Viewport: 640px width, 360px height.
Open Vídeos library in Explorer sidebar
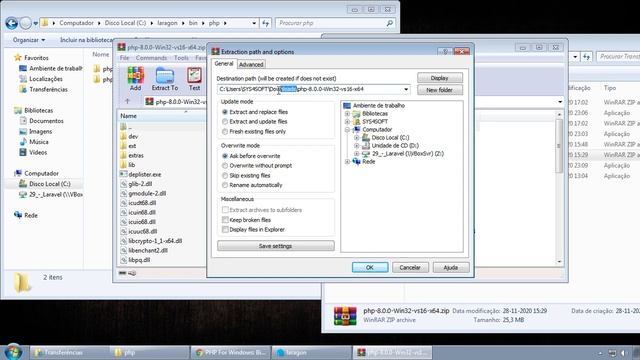[x=33, y=152]
